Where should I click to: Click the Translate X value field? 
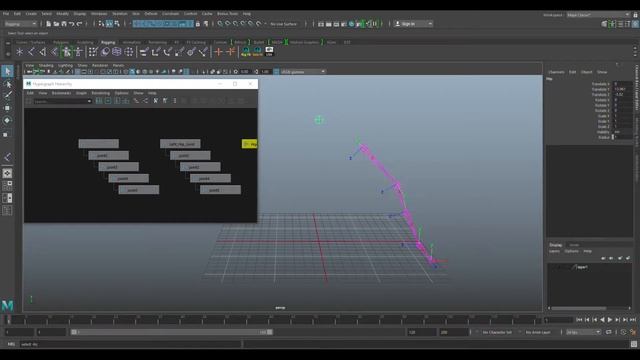(622, 84)
